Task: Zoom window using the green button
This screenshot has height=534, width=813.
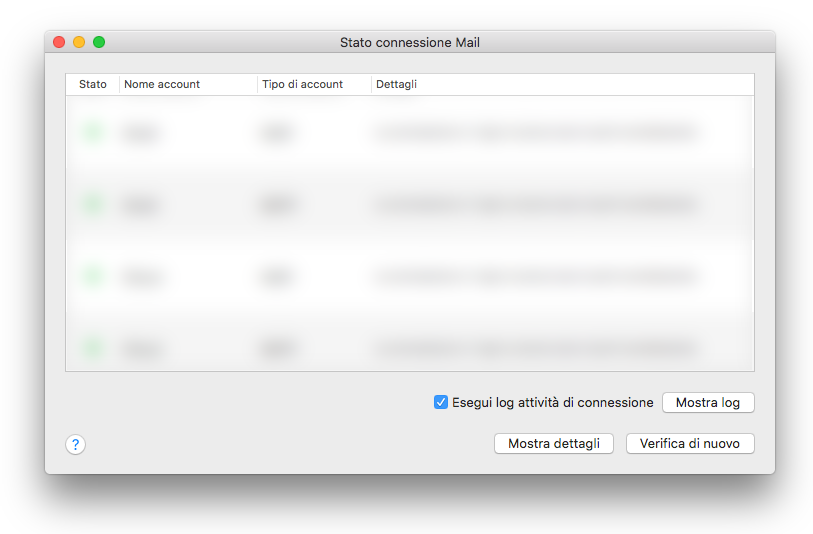Action: pos(99,42)
